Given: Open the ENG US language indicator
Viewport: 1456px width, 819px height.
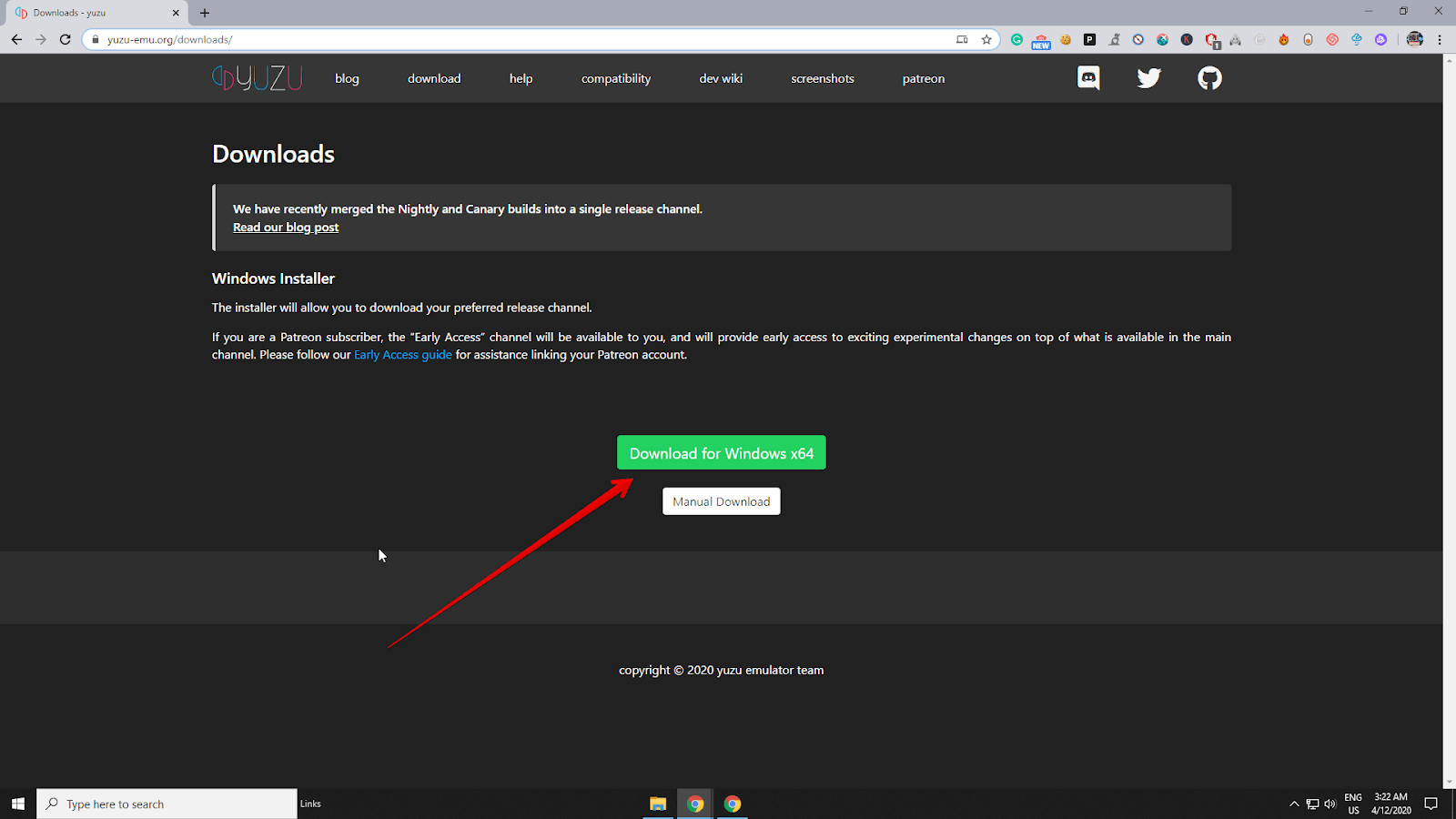Looking at the screenshot, I should click(1353, 804).
